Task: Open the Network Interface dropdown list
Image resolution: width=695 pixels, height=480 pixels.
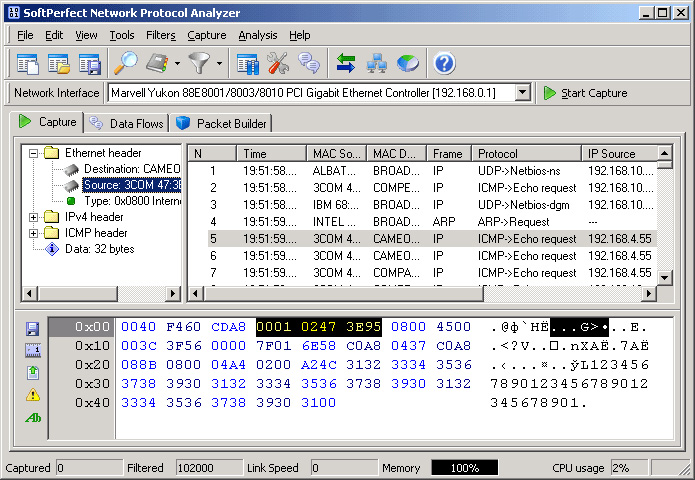Action: click(x=522, y=93)
